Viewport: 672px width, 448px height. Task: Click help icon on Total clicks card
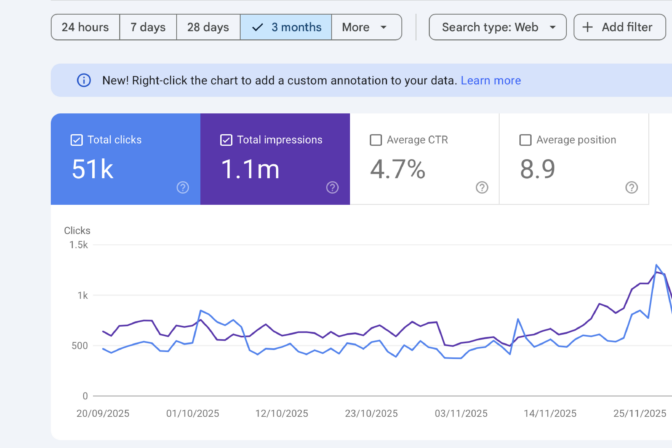click(x=183, y=187)
